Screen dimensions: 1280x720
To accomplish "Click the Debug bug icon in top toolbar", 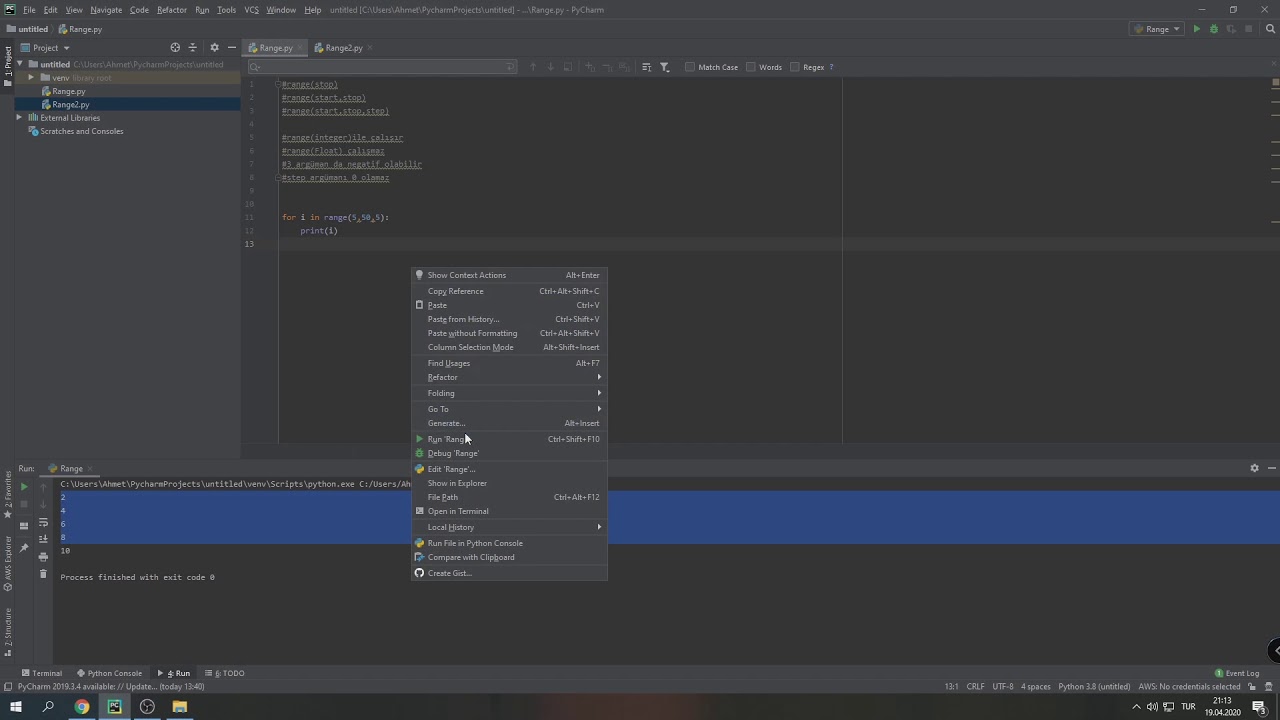I will (x=1214, y=29).
